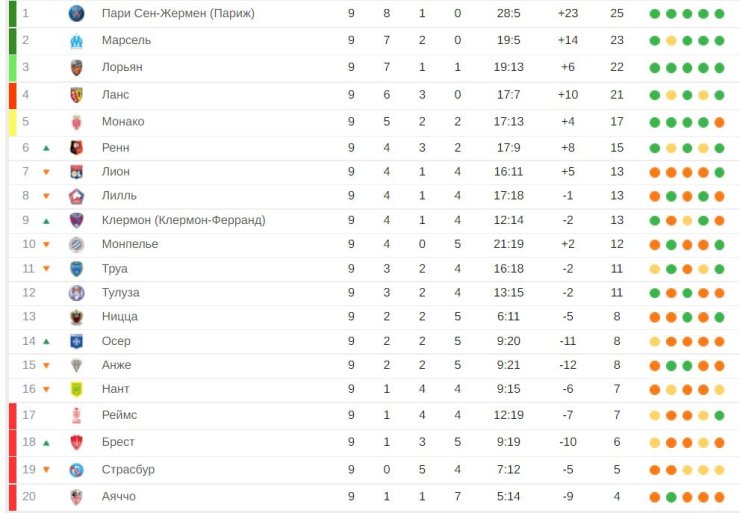Click the Lille team crest
740x513 pixels.
coord(76,196)
